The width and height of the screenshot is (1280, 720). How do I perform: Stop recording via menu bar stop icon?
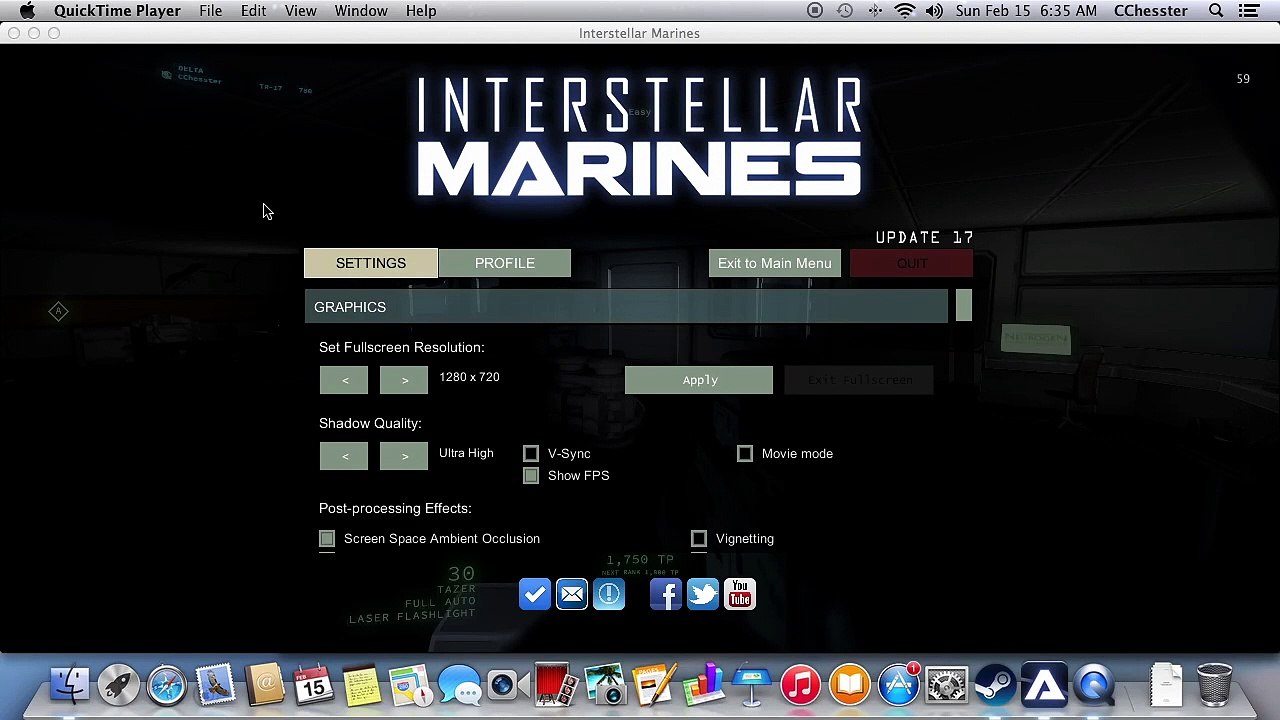tap(815, 11)
